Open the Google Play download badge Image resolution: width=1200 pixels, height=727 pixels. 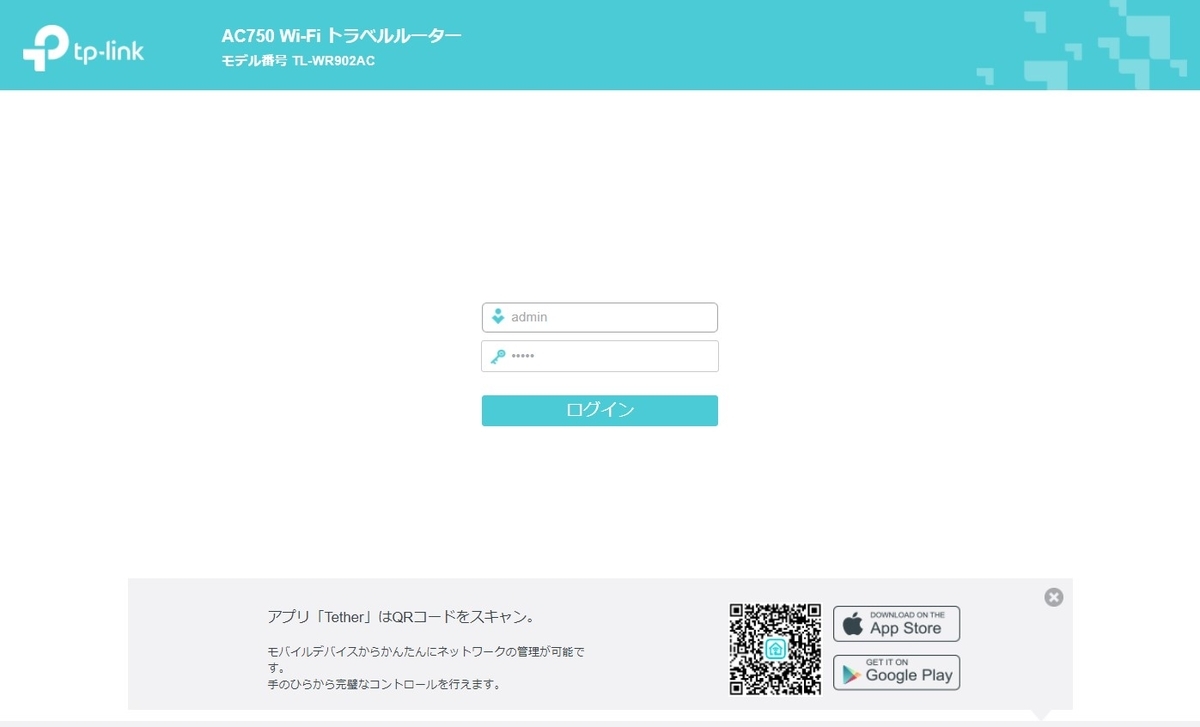tap(896, 672)
